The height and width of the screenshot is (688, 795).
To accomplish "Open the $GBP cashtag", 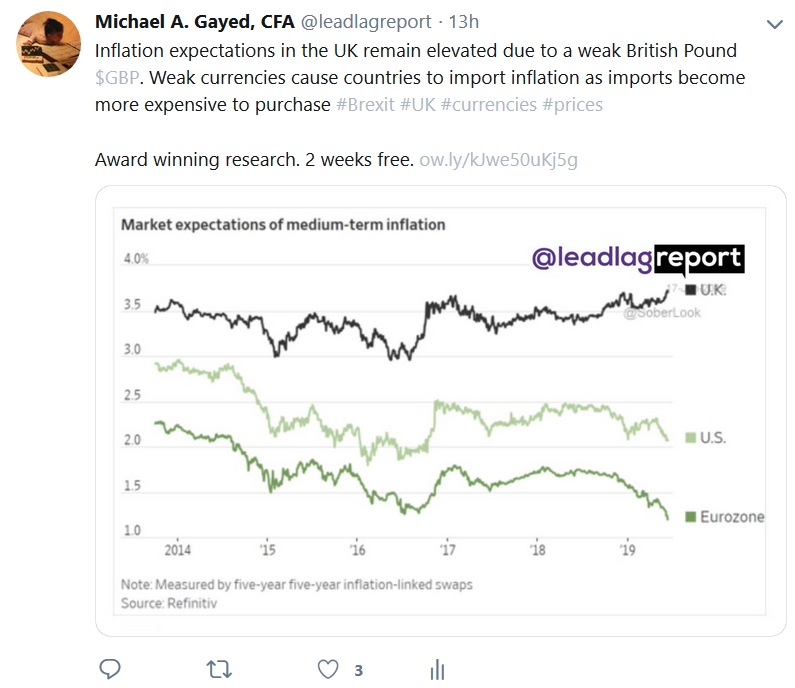I will (116, 78).
